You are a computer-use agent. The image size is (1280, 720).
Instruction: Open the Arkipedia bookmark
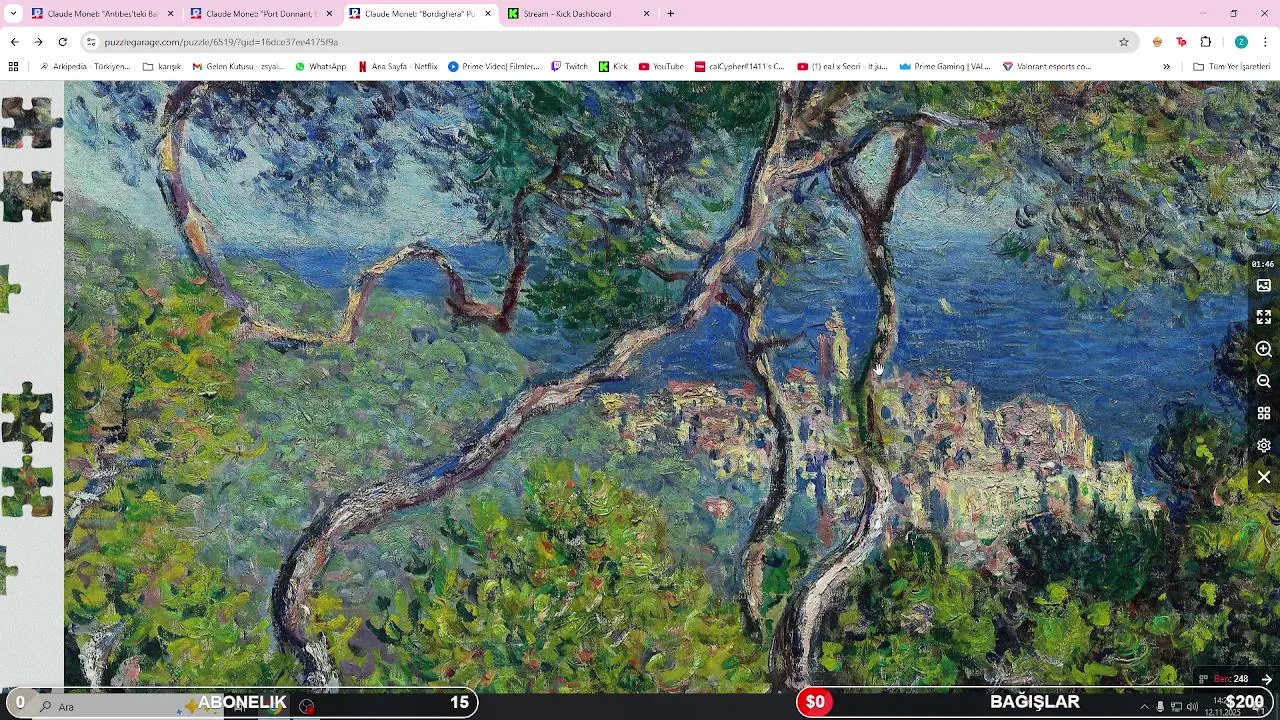point(85,66)
